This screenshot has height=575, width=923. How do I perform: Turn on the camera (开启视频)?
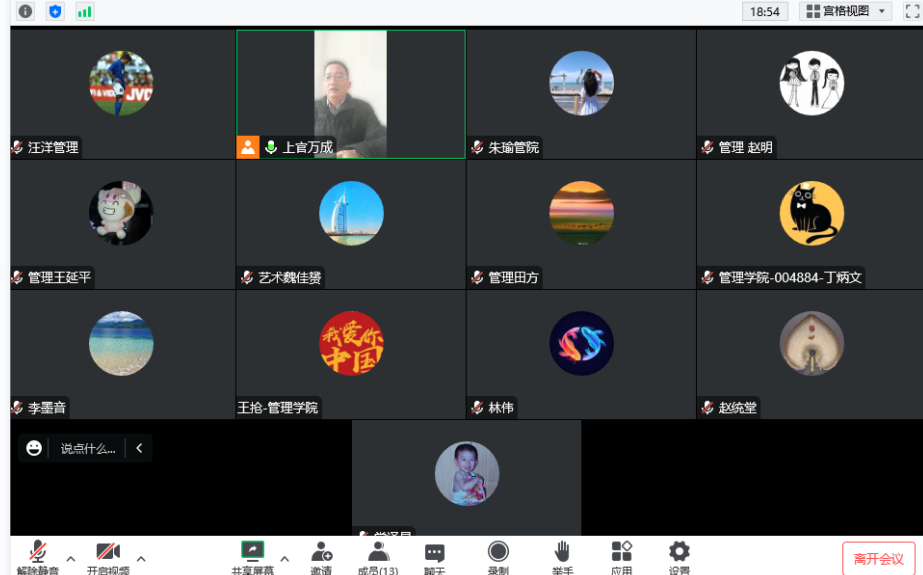coord(108,554)
